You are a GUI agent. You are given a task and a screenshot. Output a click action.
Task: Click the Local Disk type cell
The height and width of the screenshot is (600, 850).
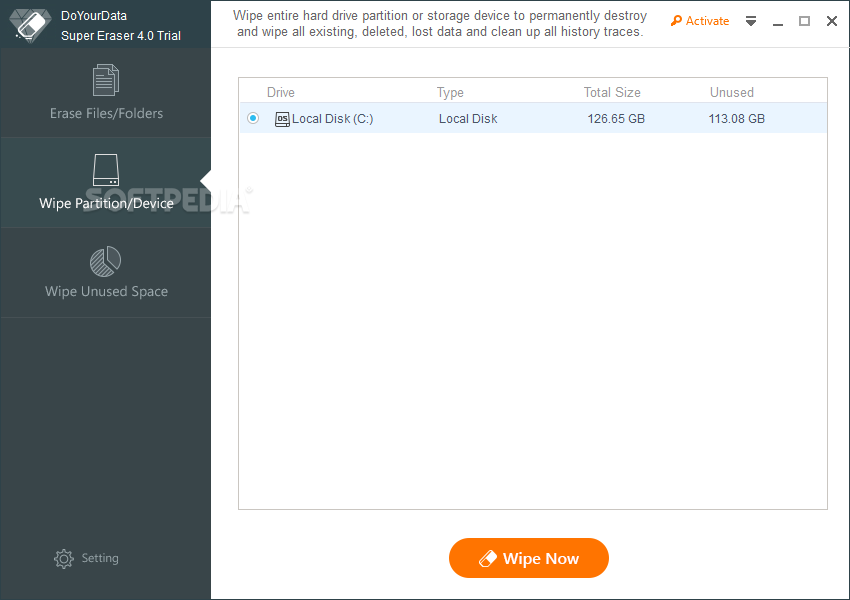click(468, 119)
